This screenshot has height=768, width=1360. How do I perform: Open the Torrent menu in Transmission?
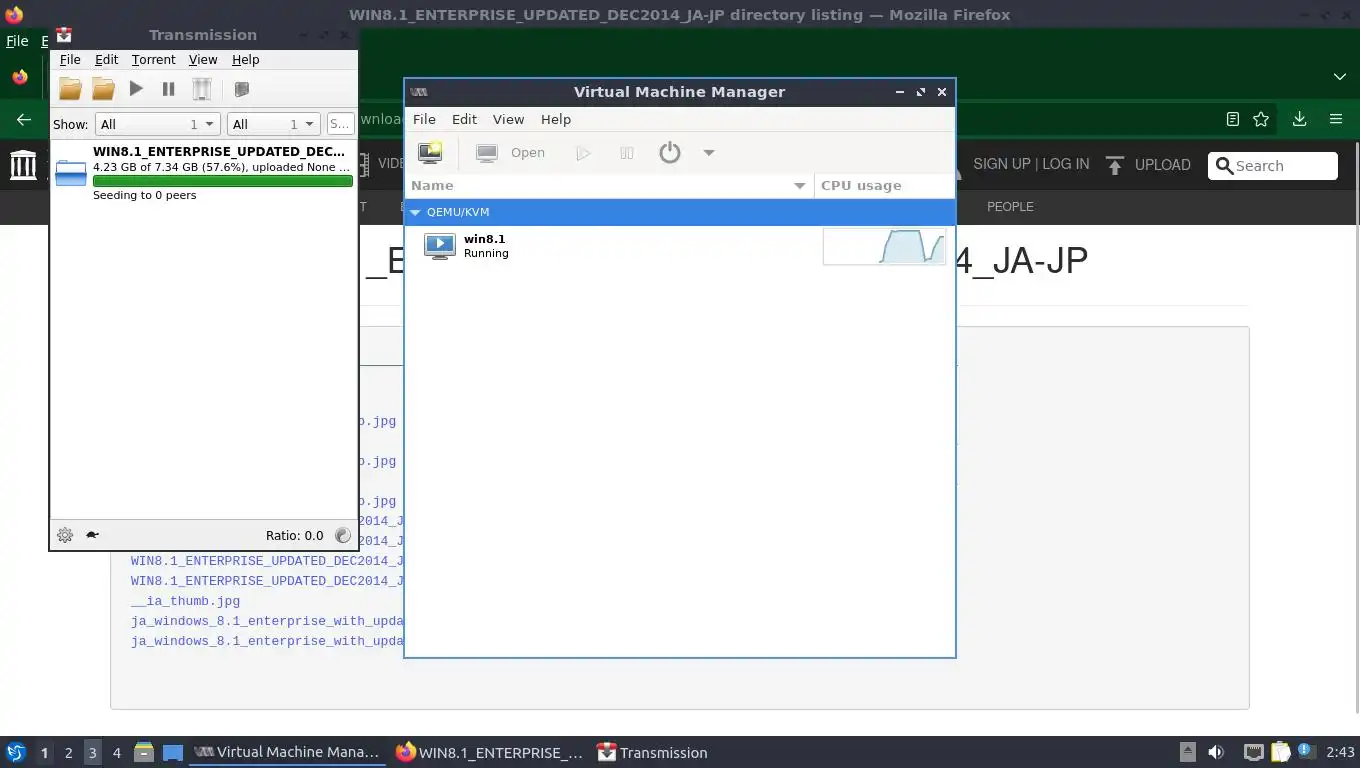[x=153, y=60]
